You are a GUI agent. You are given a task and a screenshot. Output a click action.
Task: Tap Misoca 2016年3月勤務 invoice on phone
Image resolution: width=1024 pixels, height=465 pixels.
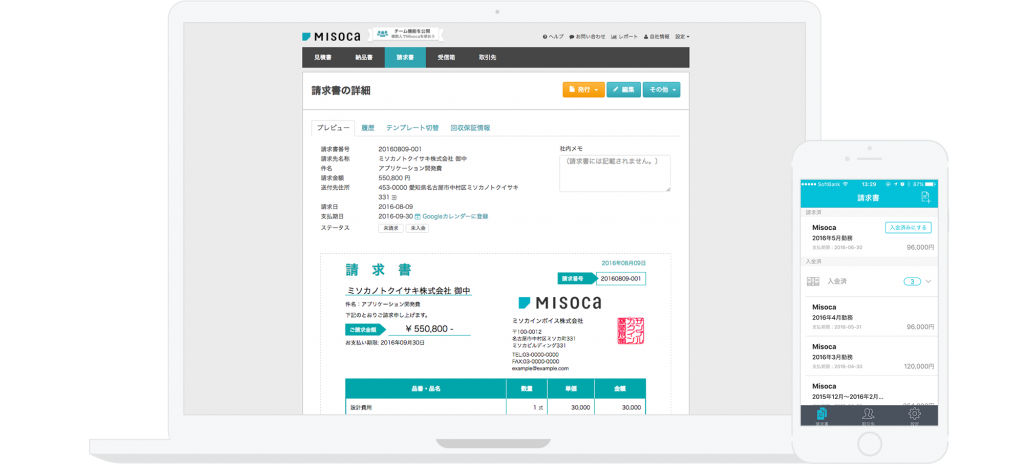pyautogui.click(x=869, y=357)
